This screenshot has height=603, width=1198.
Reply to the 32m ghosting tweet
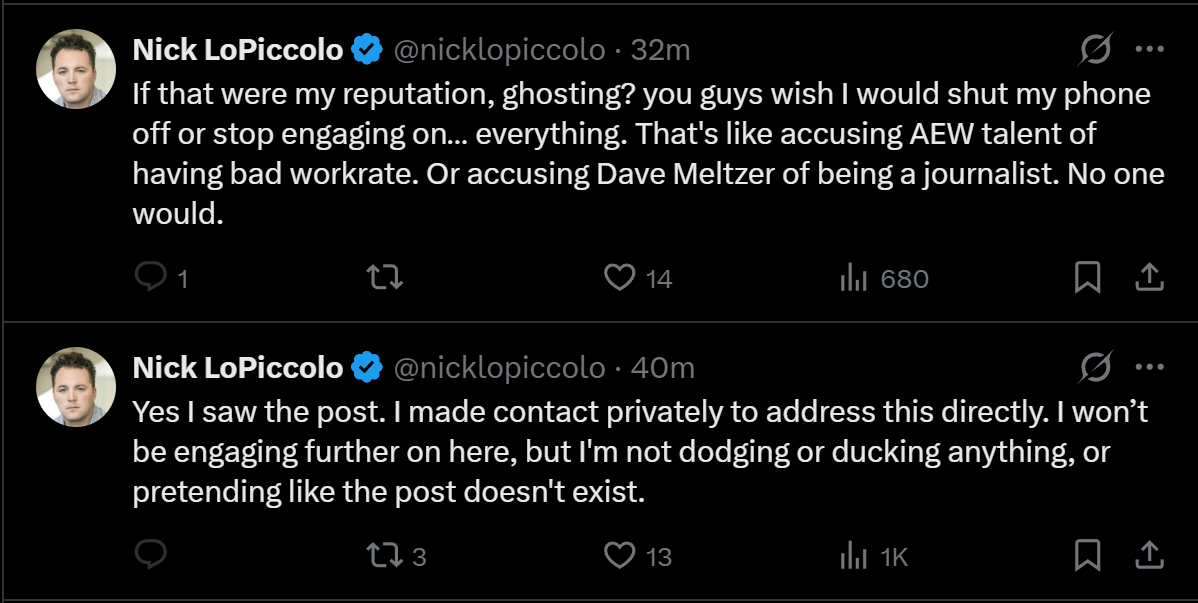160,277
